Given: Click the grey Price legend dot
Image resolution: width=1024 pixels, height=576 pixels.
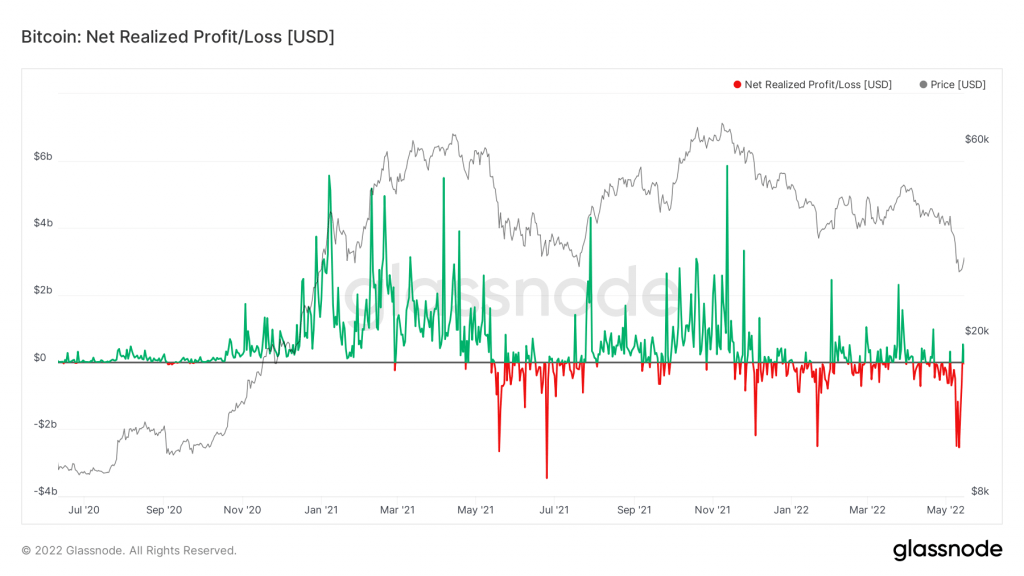Looking at the screenshot, I should (923, 85).
